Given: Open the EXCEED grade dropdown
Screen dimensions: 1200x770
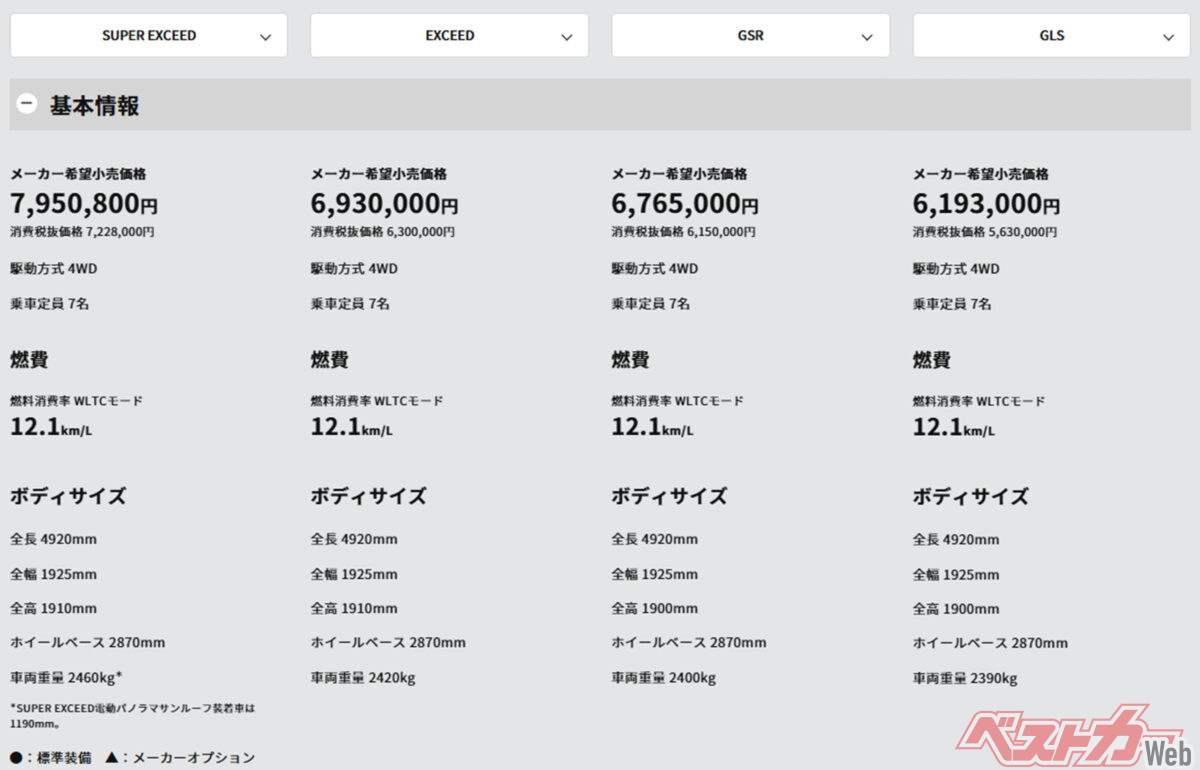Looking at the screenshot, I should coord(449,35).
